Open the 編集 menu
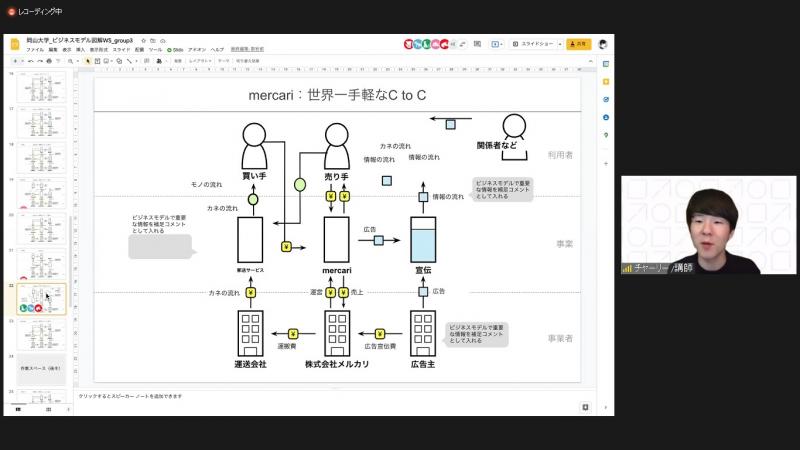 [53, 49]
